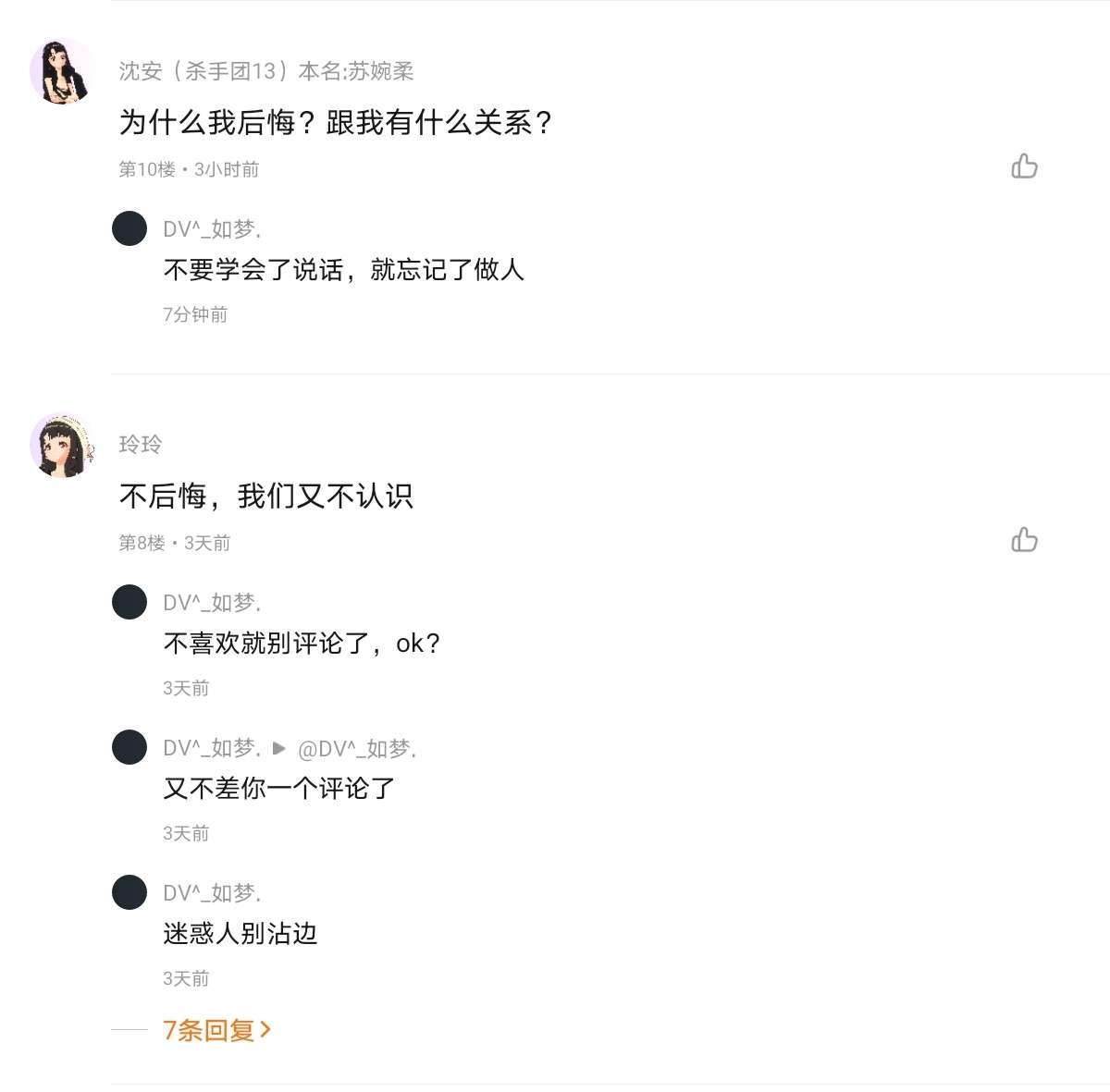This screenshot has height=1092, width=1110.
Task: Like the comment by 沈安 on floor 10
Action: click(1024, 166)
